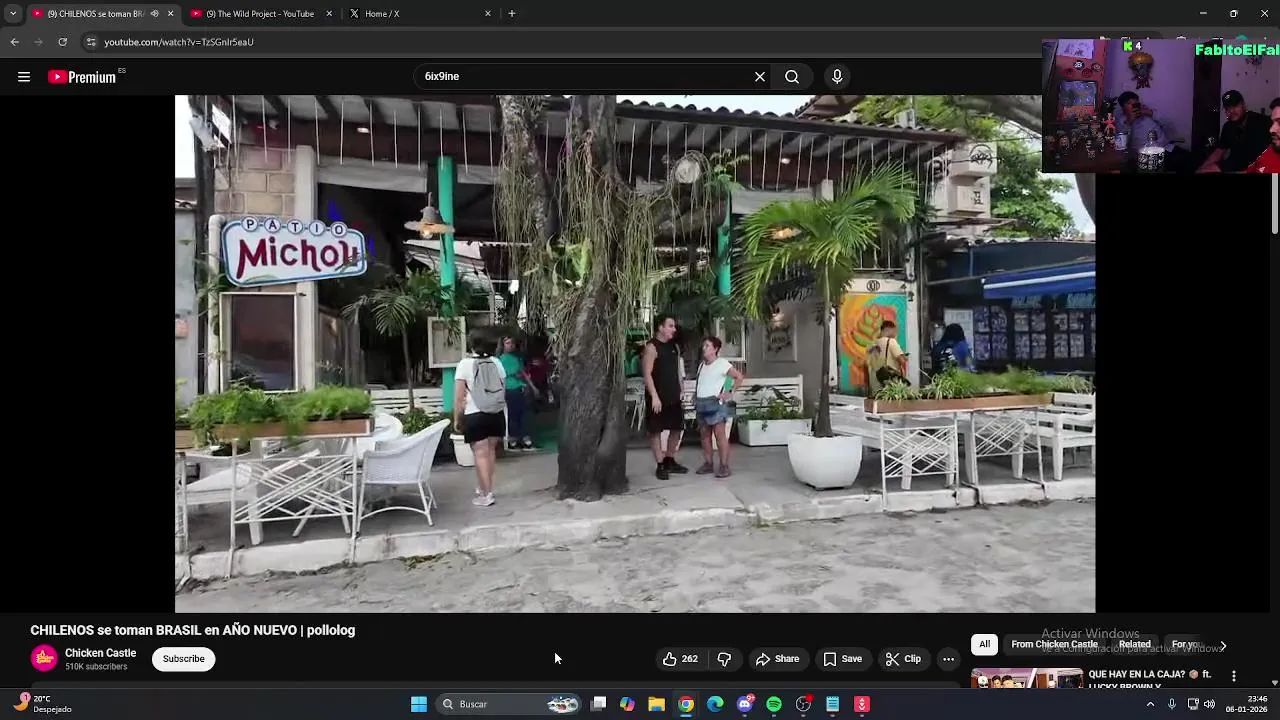Screen dimensions: 1280x720
Task: Switch to Google Chrome in taskbar
Action: click(x=686, y=704)
